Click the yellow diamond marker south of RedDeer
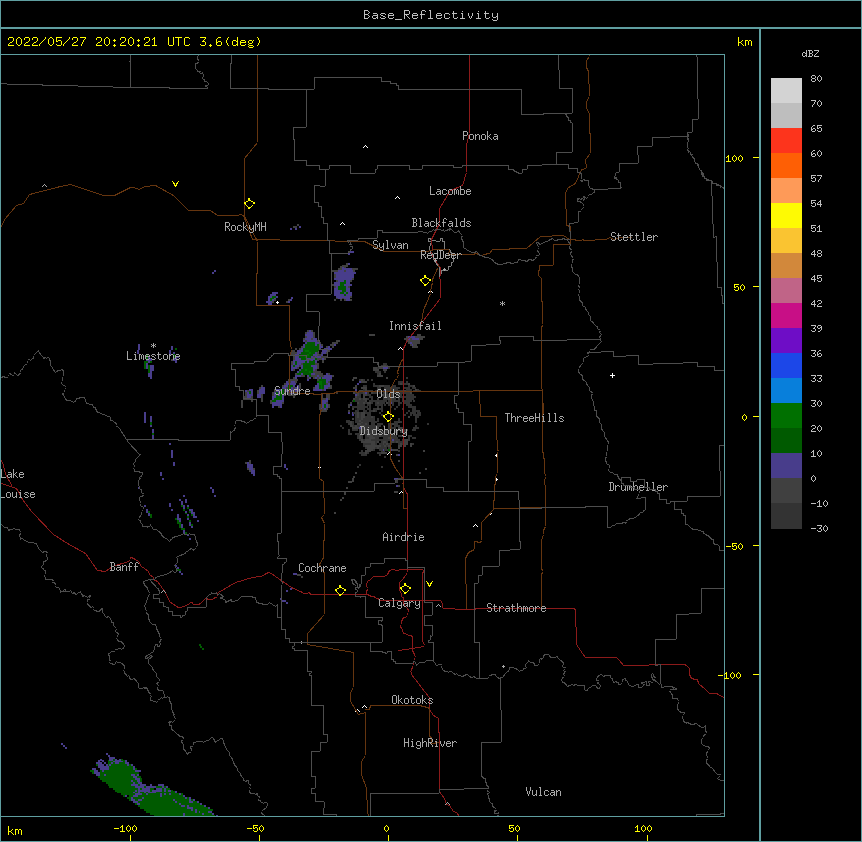 pos(426,281)
